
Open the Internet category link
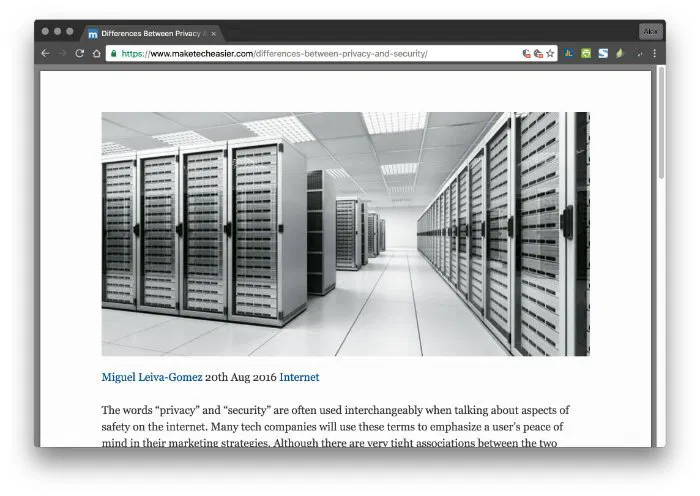click(299, 377)
